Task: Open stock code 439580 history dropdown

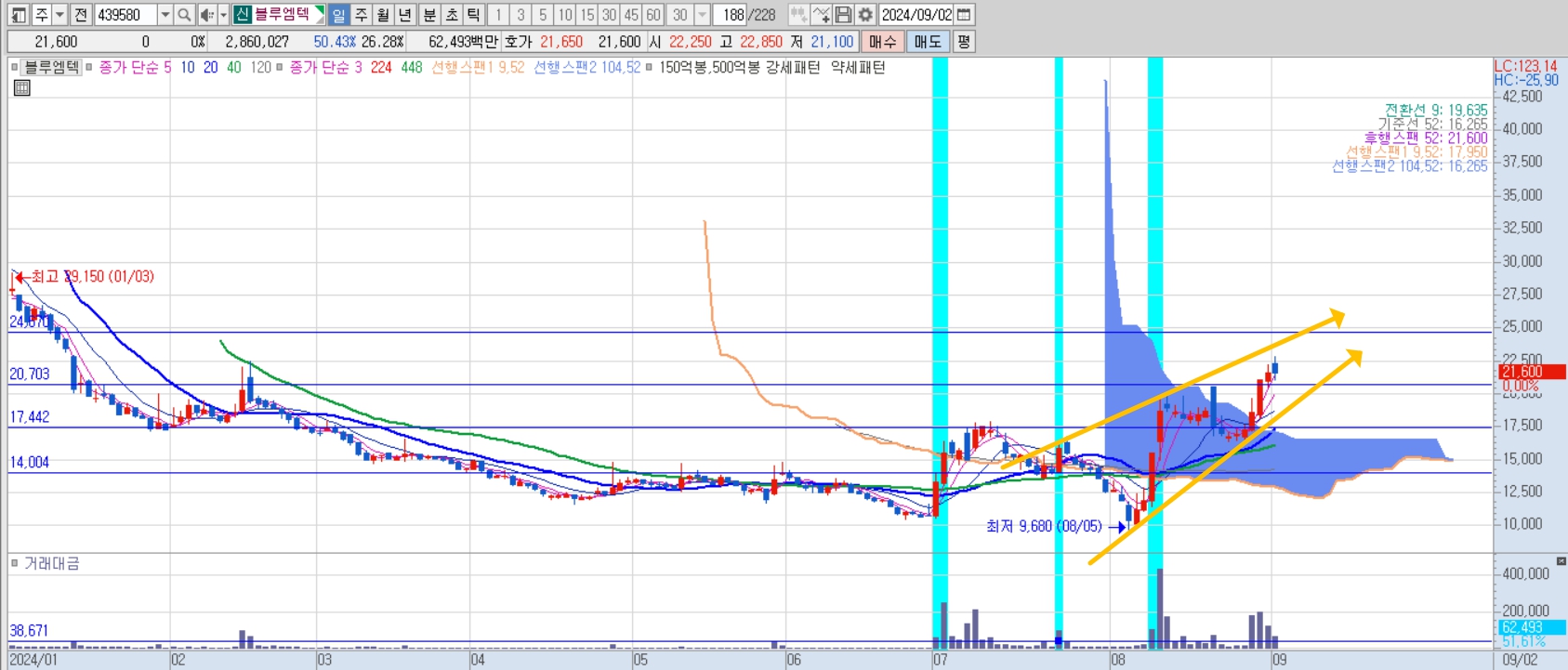Action: [165, 15]
